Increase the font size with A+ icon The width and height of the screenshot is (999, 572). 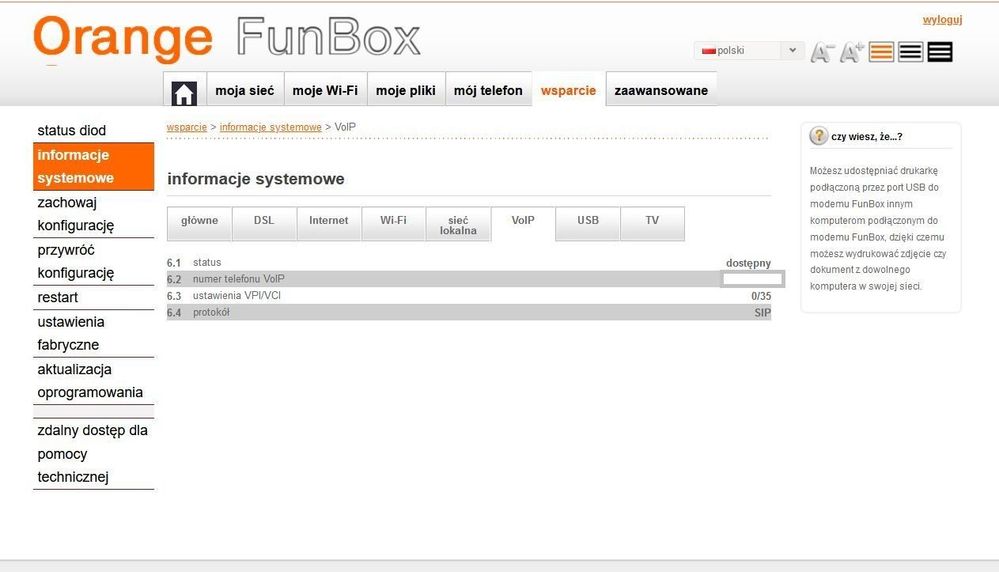point(852,52)
